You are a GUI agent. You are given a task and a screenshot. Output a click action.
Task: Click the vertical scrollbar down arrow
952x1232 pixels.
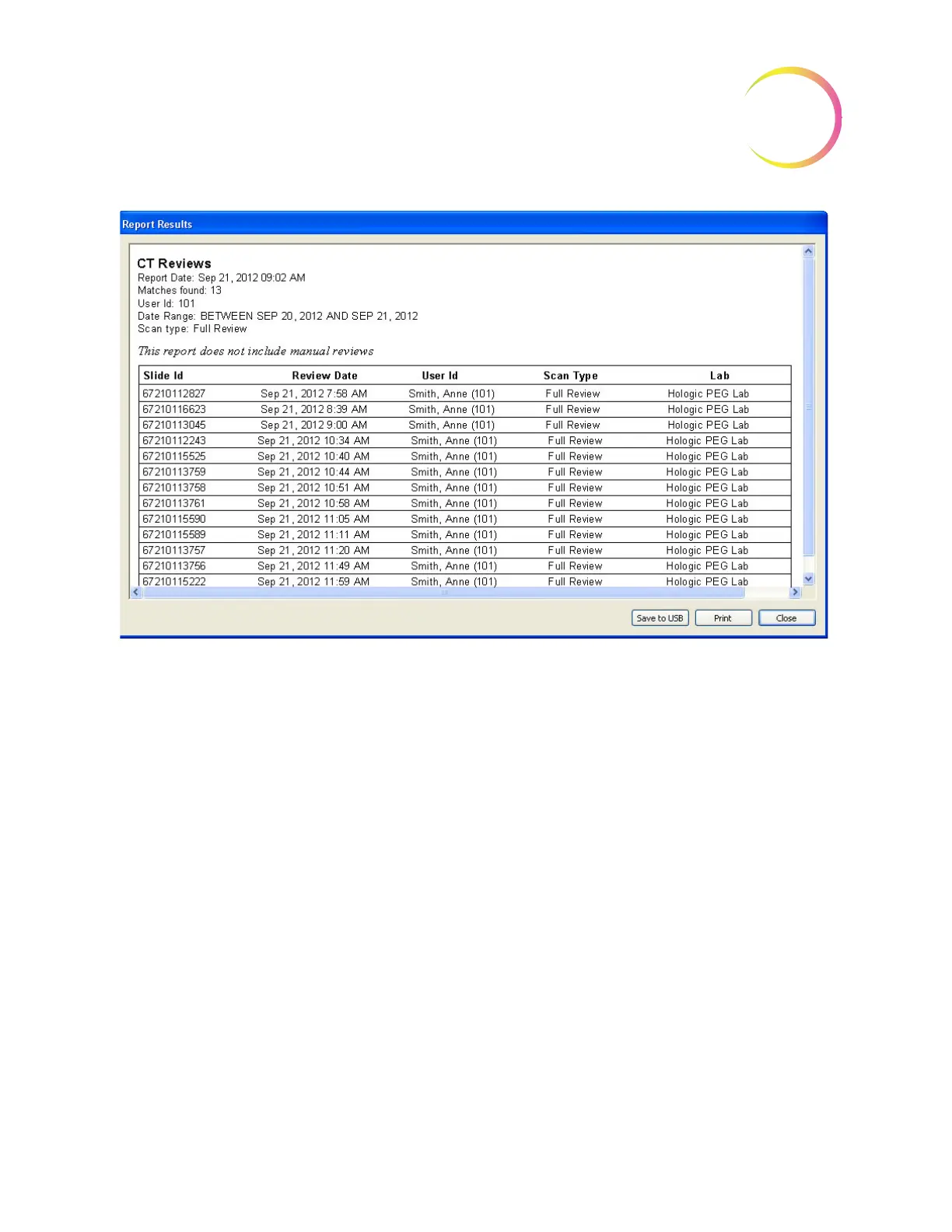click(808, 579)
